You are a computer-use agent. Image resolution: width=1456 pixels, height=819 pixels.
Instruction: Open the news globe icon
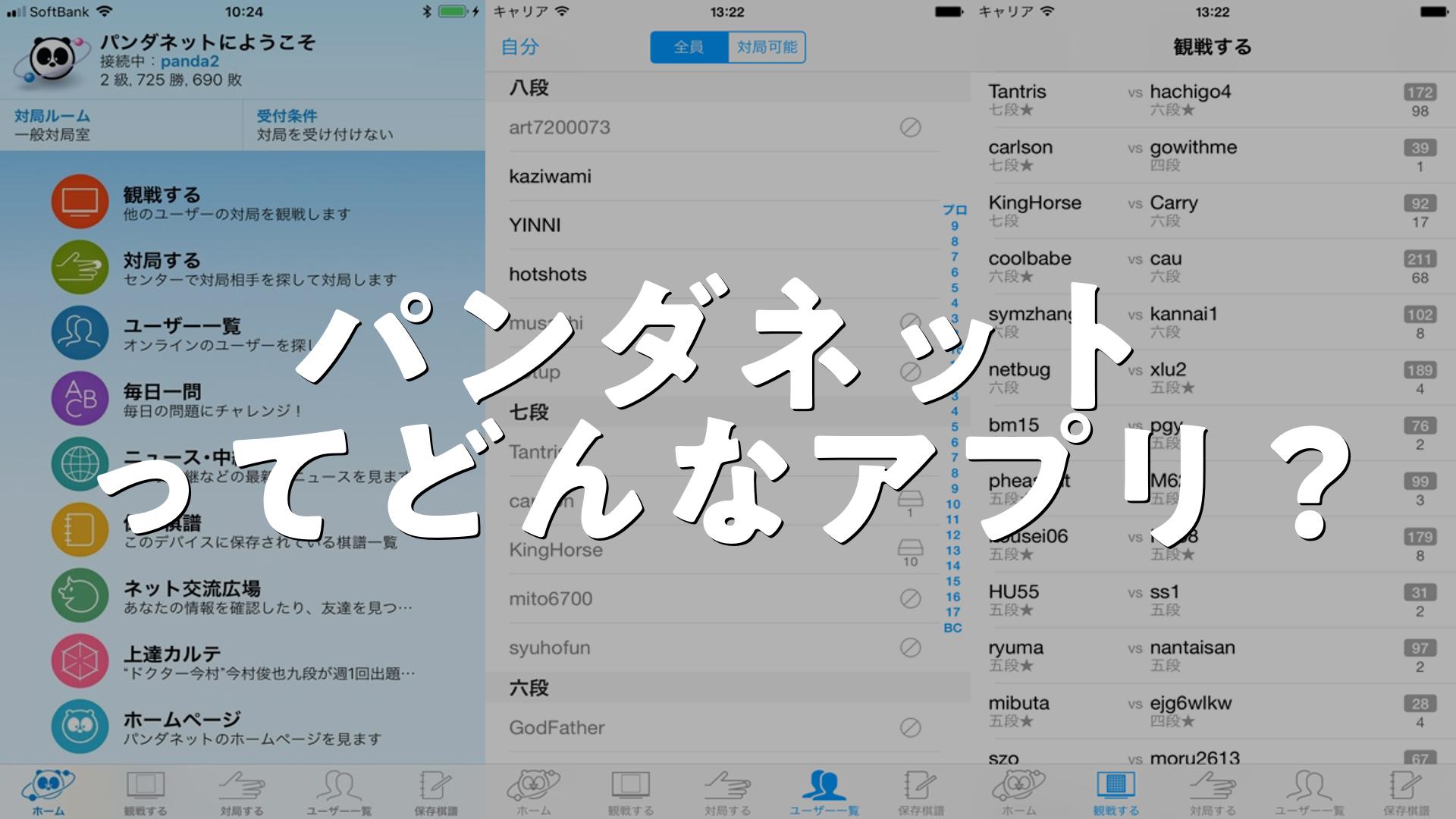80,464
